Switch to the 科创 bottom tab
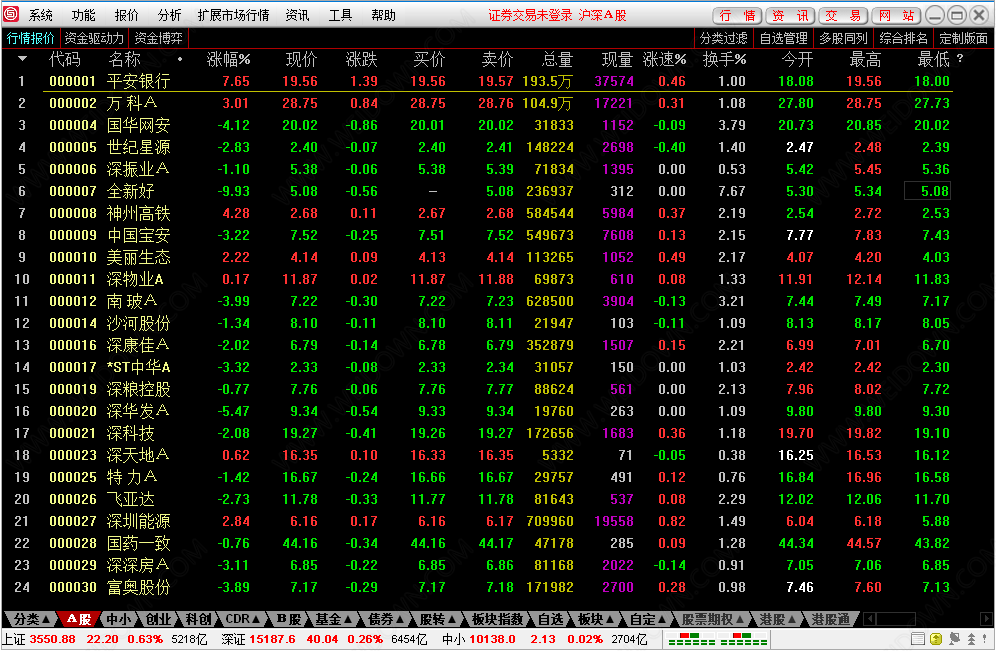Image resolution: width=996 pixels, height=651 pixels. 198,619
